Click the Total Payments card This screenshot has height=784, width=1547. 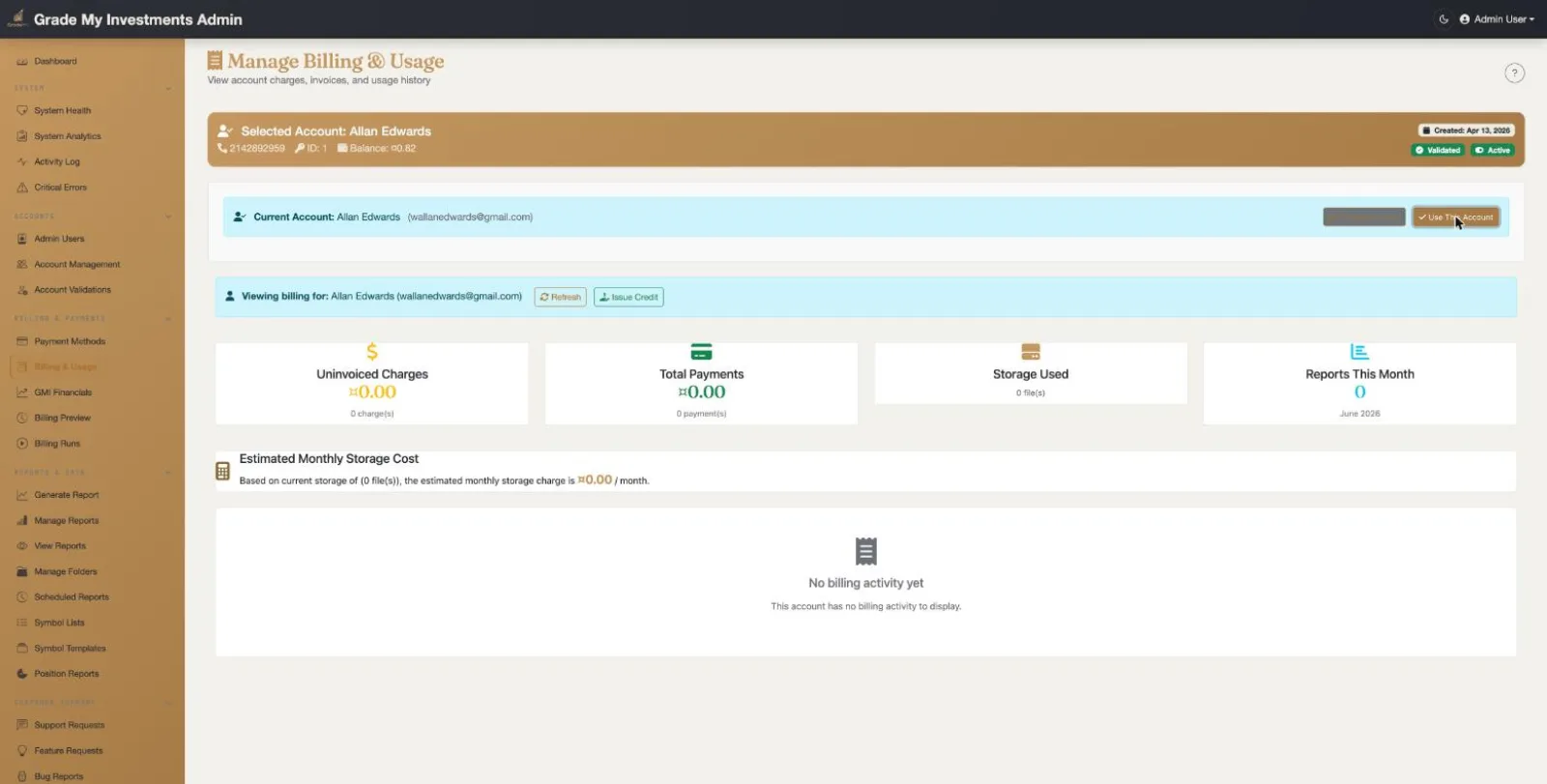click(x=701, y=384)
